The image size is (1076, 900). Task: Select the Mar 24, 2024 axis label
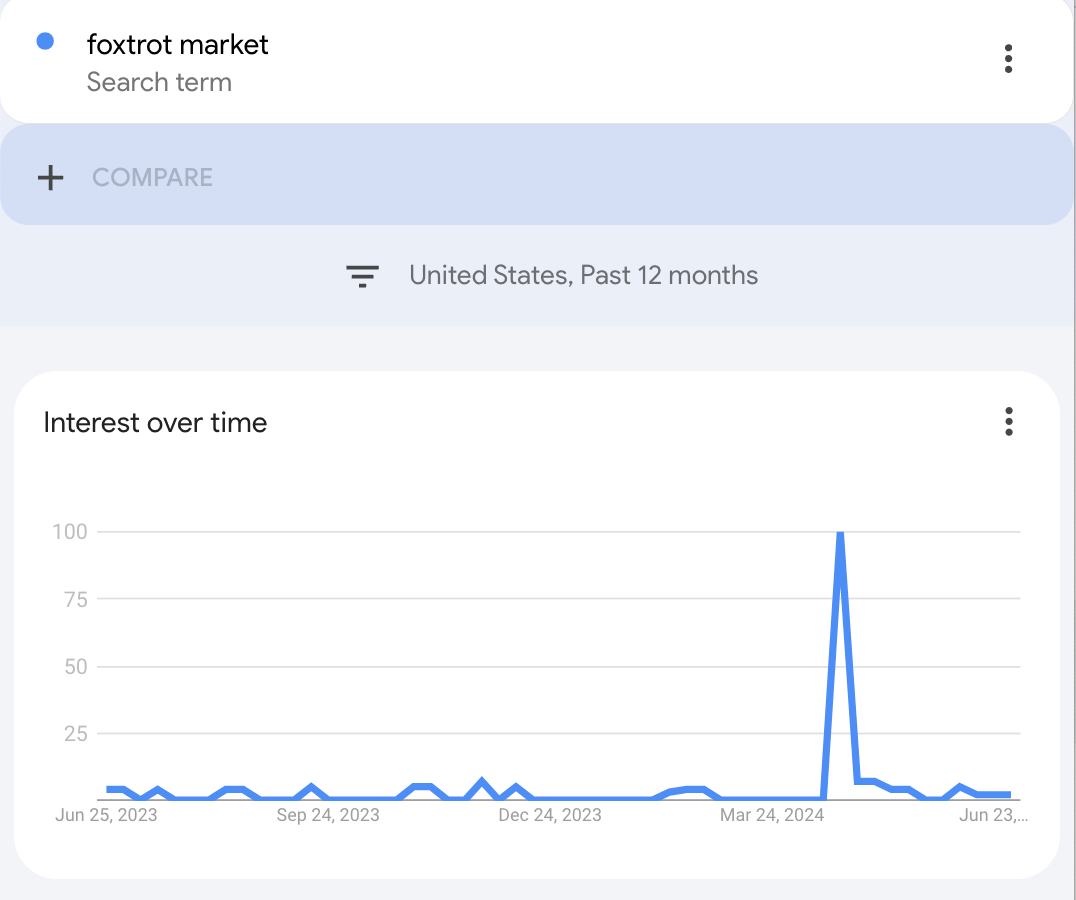(x=772, y=815)
